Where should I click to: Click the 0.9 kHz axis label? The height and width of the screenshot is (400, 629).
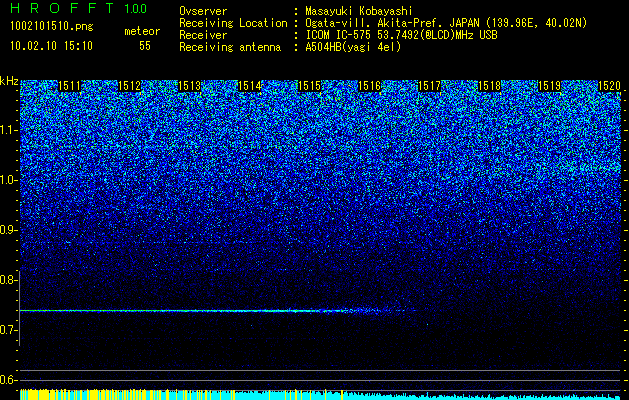point(9,230)
